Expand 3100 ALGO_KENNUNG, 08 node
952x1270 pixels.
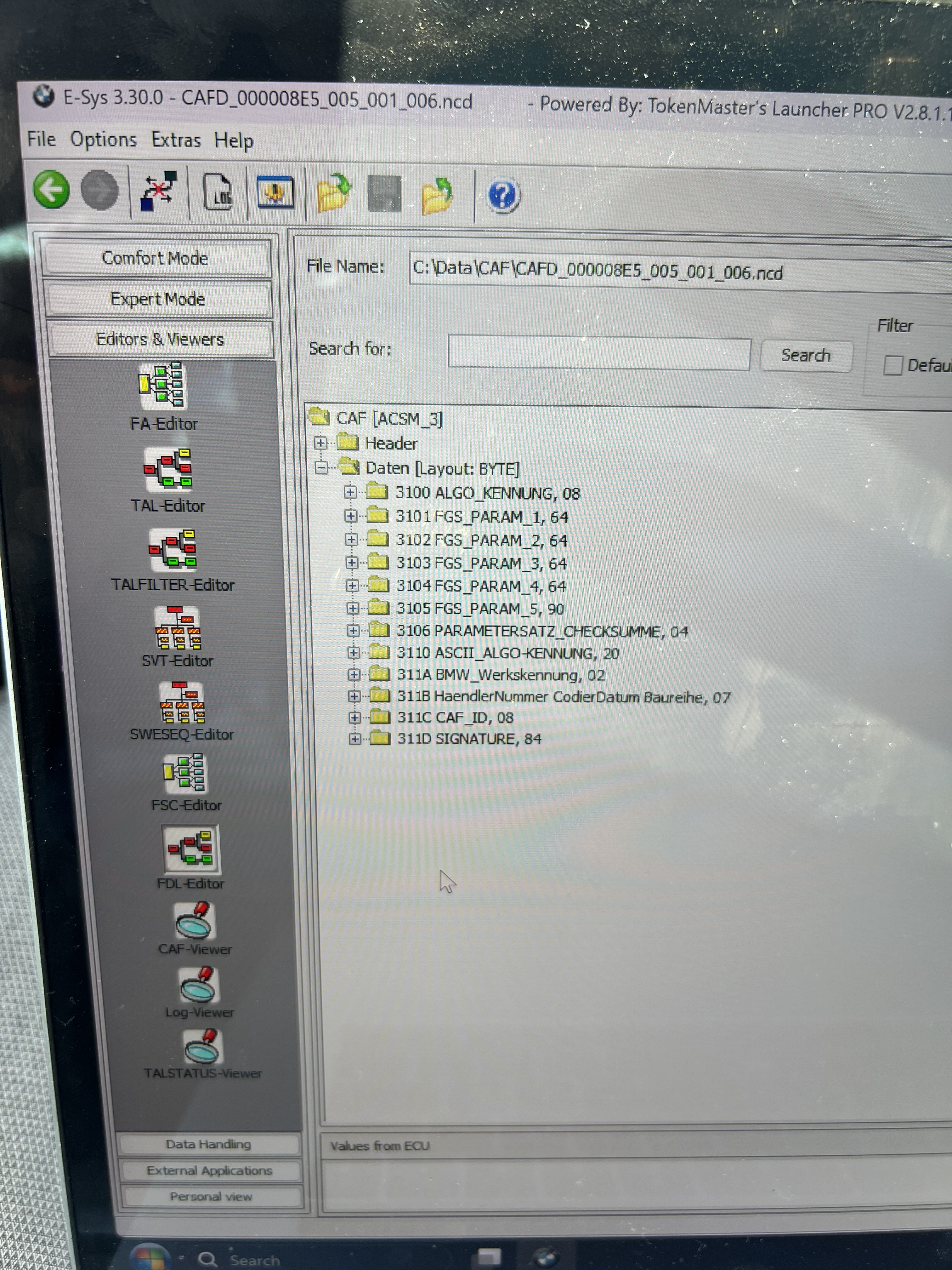click(350, 492)
